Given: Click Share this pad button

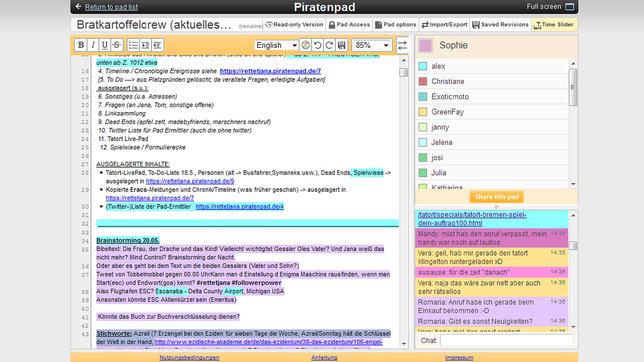Looking at the screenshot, I should tap(497, 197).
